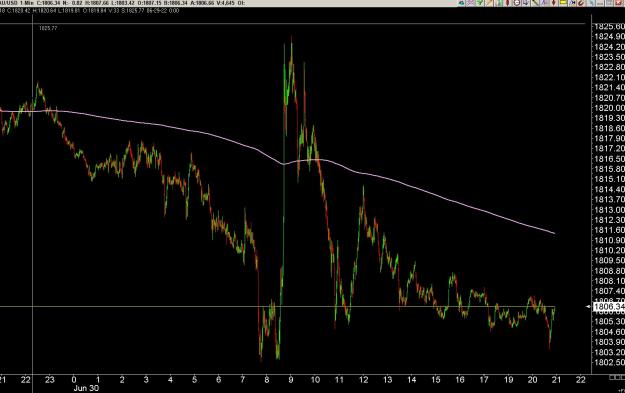Click the V:4,645 volume value in header
Image resolution: width=625 pixels, height=393 pixels.
(x=225, y=3)
